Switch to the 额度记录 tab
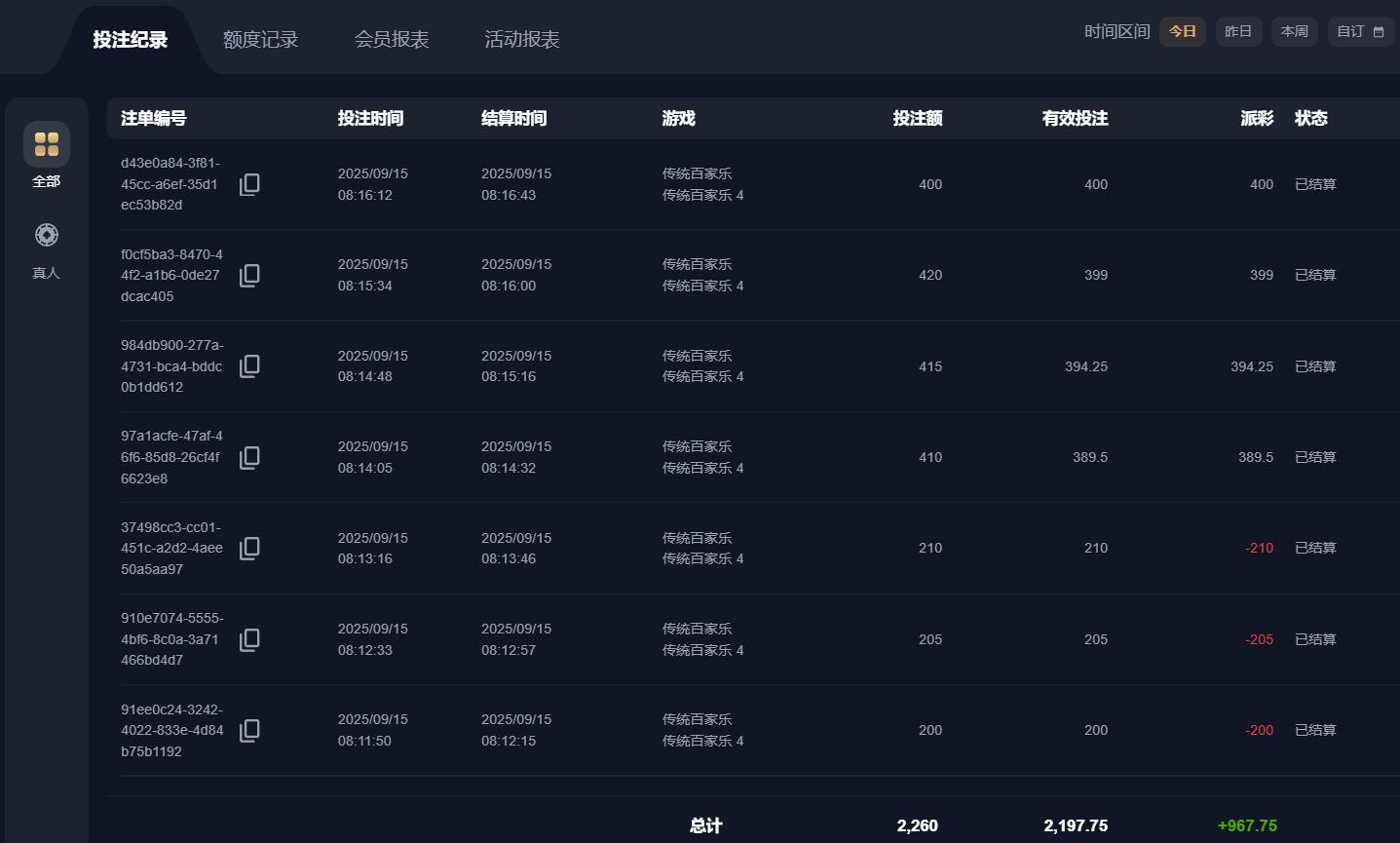 [x=260, y=40]
